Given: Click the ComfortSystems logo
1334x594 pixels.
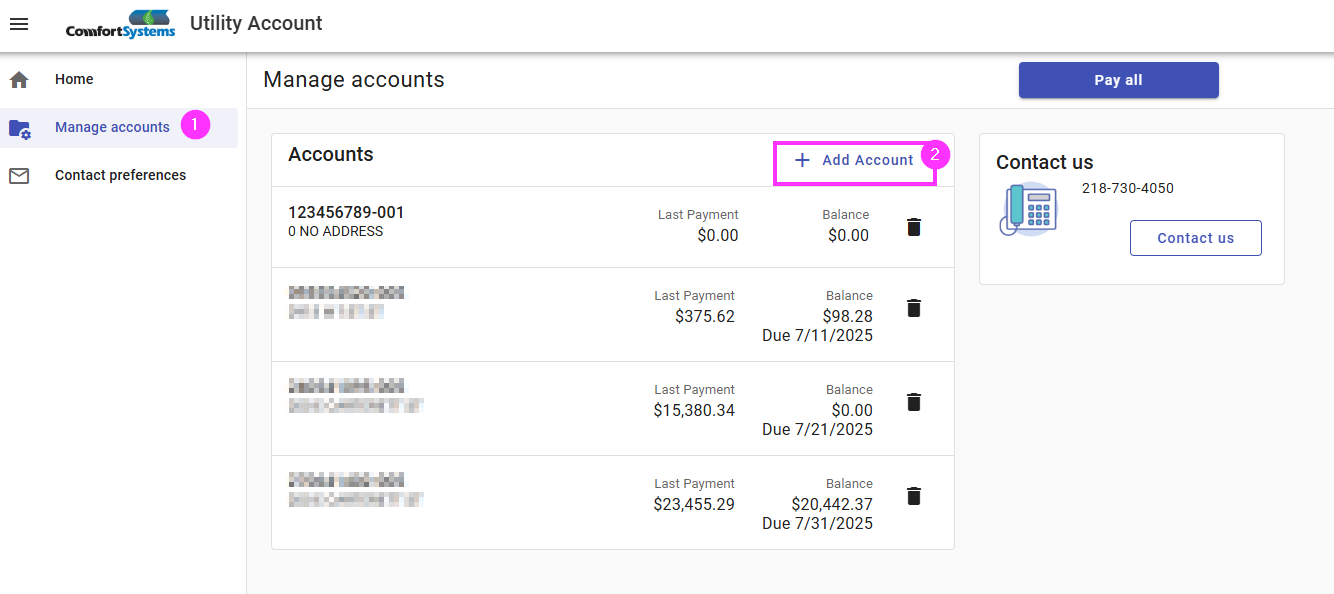Looking at the screenshot, I should coord(122,23).
